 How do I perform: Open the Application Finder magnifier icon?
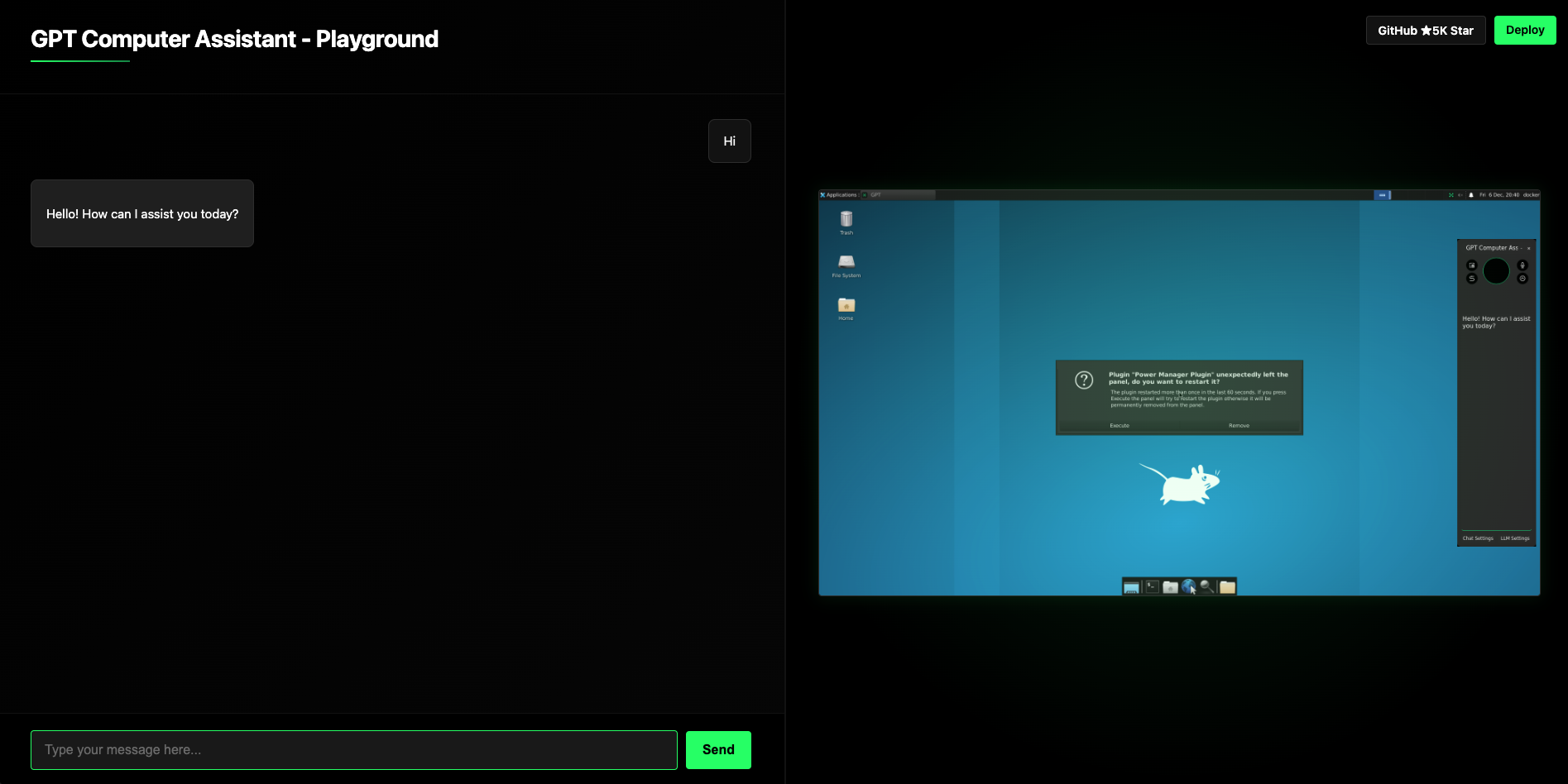1207,587
